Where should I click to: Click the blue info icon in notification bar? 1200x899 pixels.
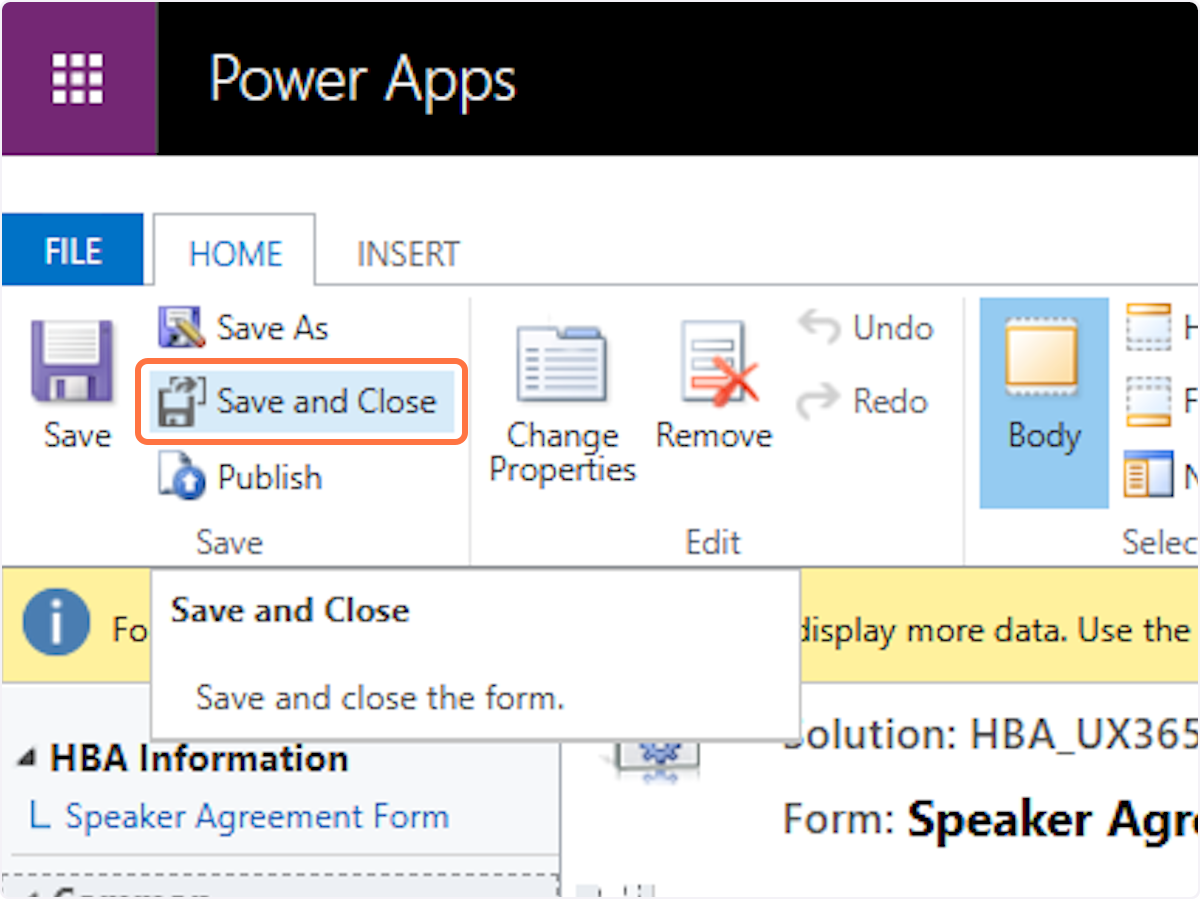point(56,621)
